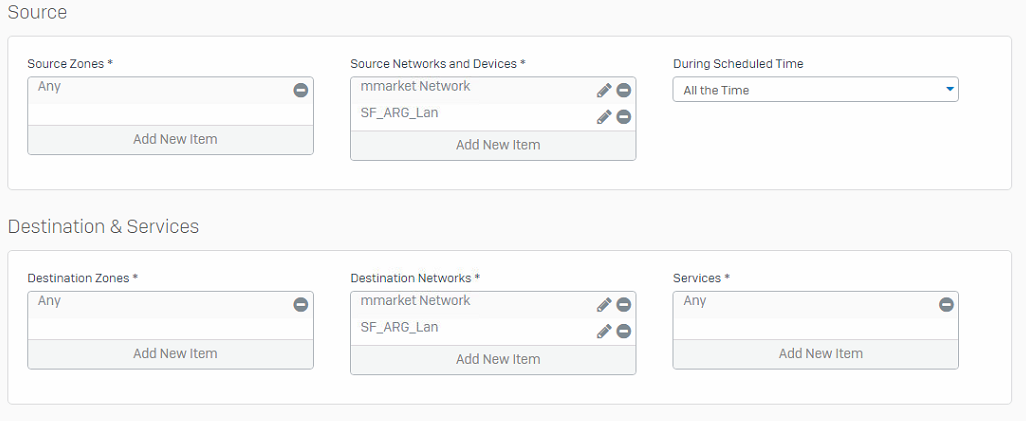The image size is (1026, 421).
Task: Remove SF_ARG_Lan from Destination Networks
Action: pos(623,331)
